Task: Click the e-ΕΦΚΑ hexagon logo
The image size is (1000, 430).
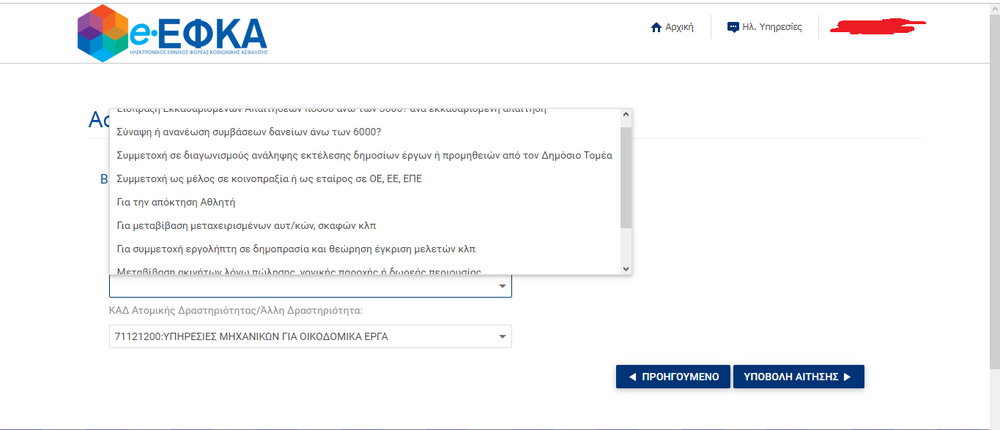Action: pyautogui.click(x=103, y=32)
